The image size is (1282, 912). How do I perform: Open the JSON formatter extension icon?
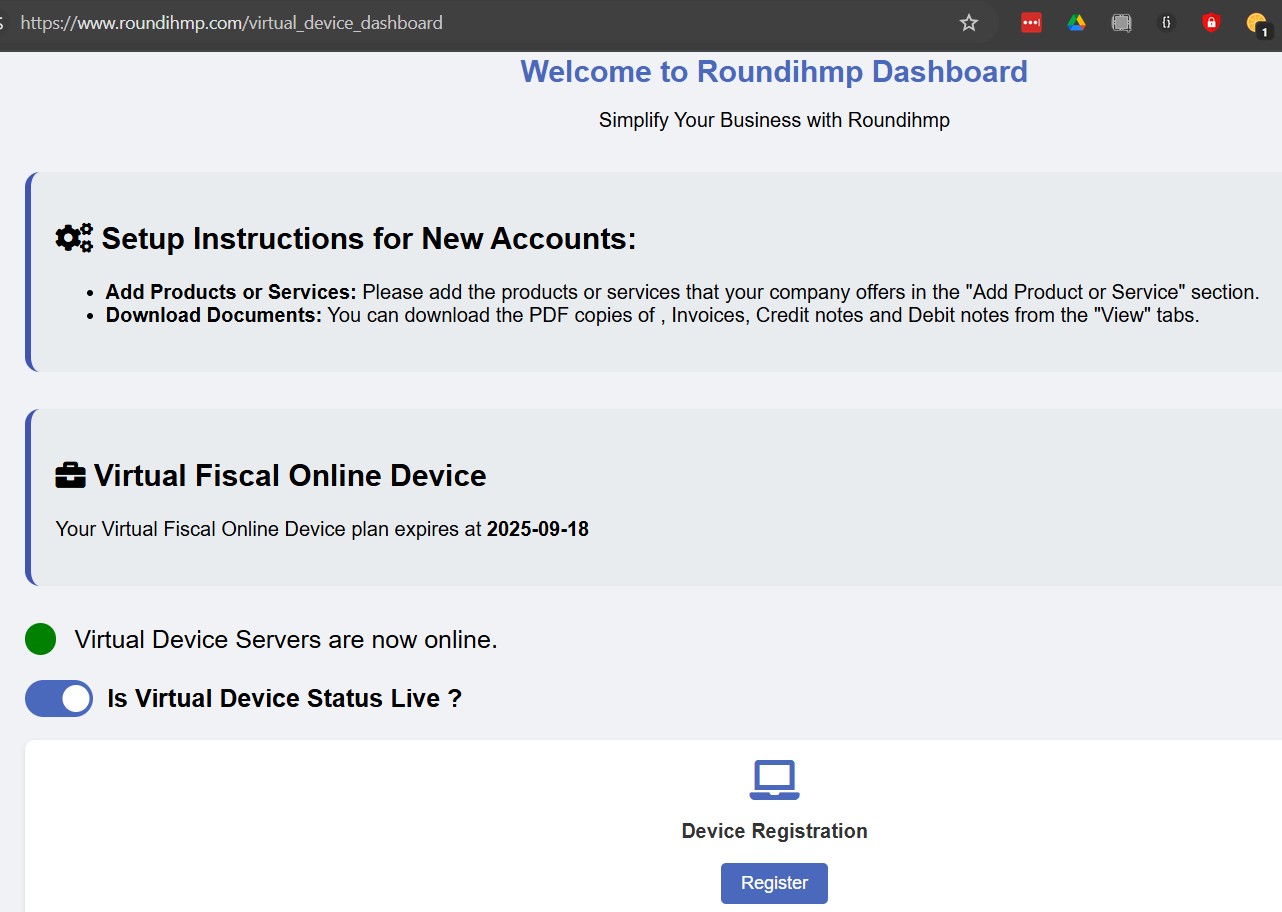coord(1166,22)
